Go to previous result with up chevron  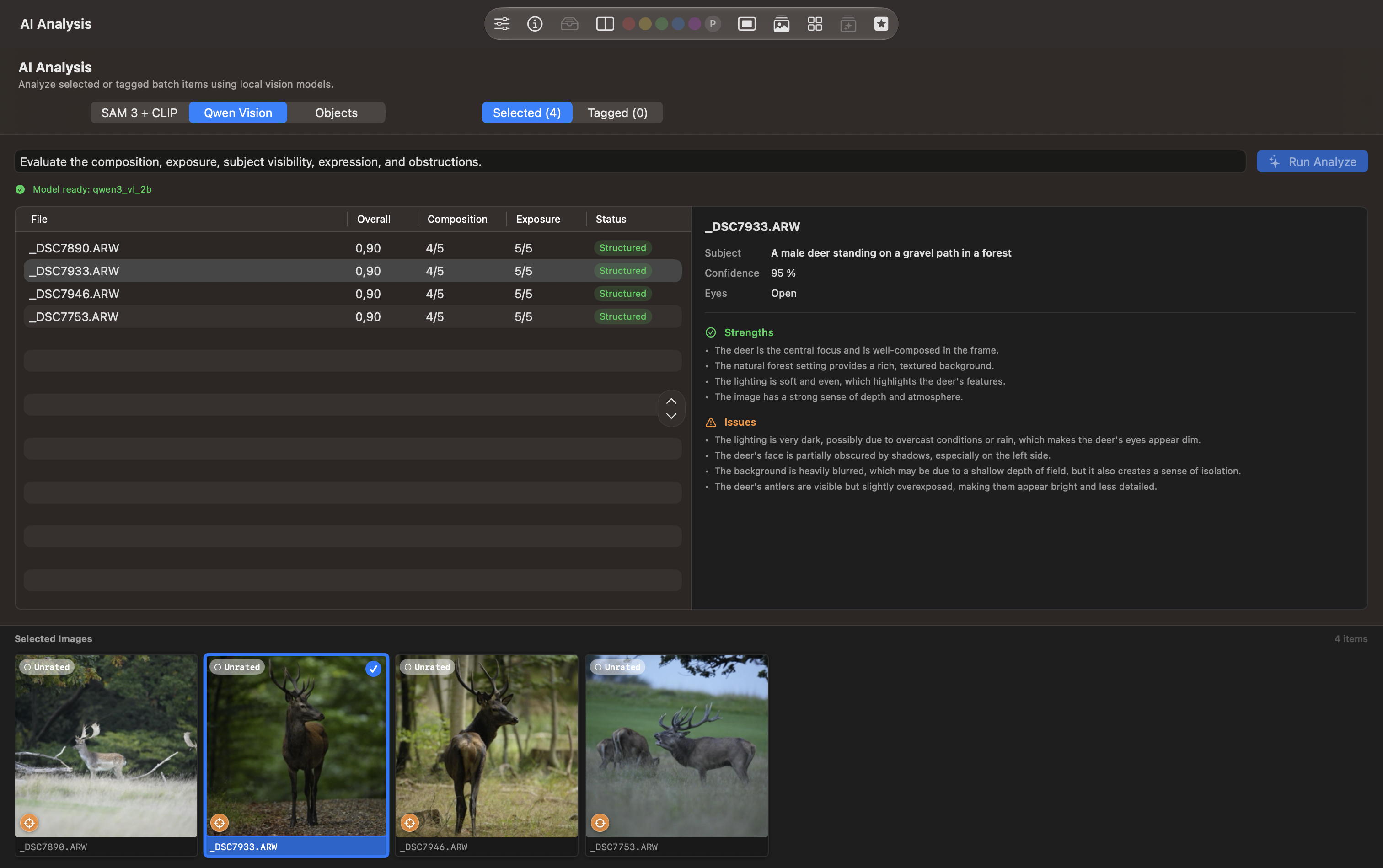click(x=671, y=401)
